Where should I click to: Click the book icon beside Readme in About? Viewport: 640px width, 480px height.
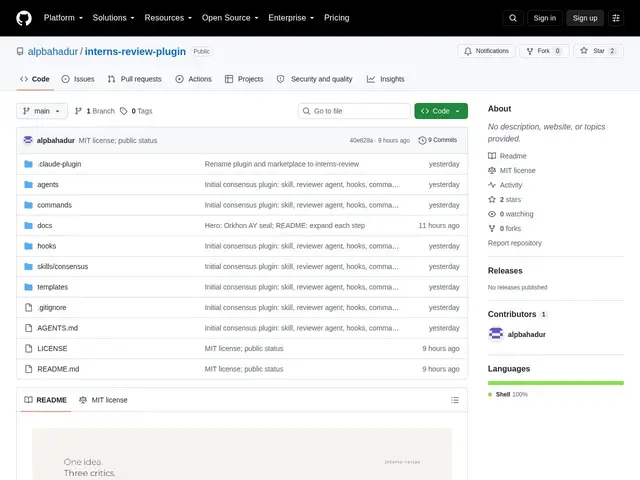[492, 156]
